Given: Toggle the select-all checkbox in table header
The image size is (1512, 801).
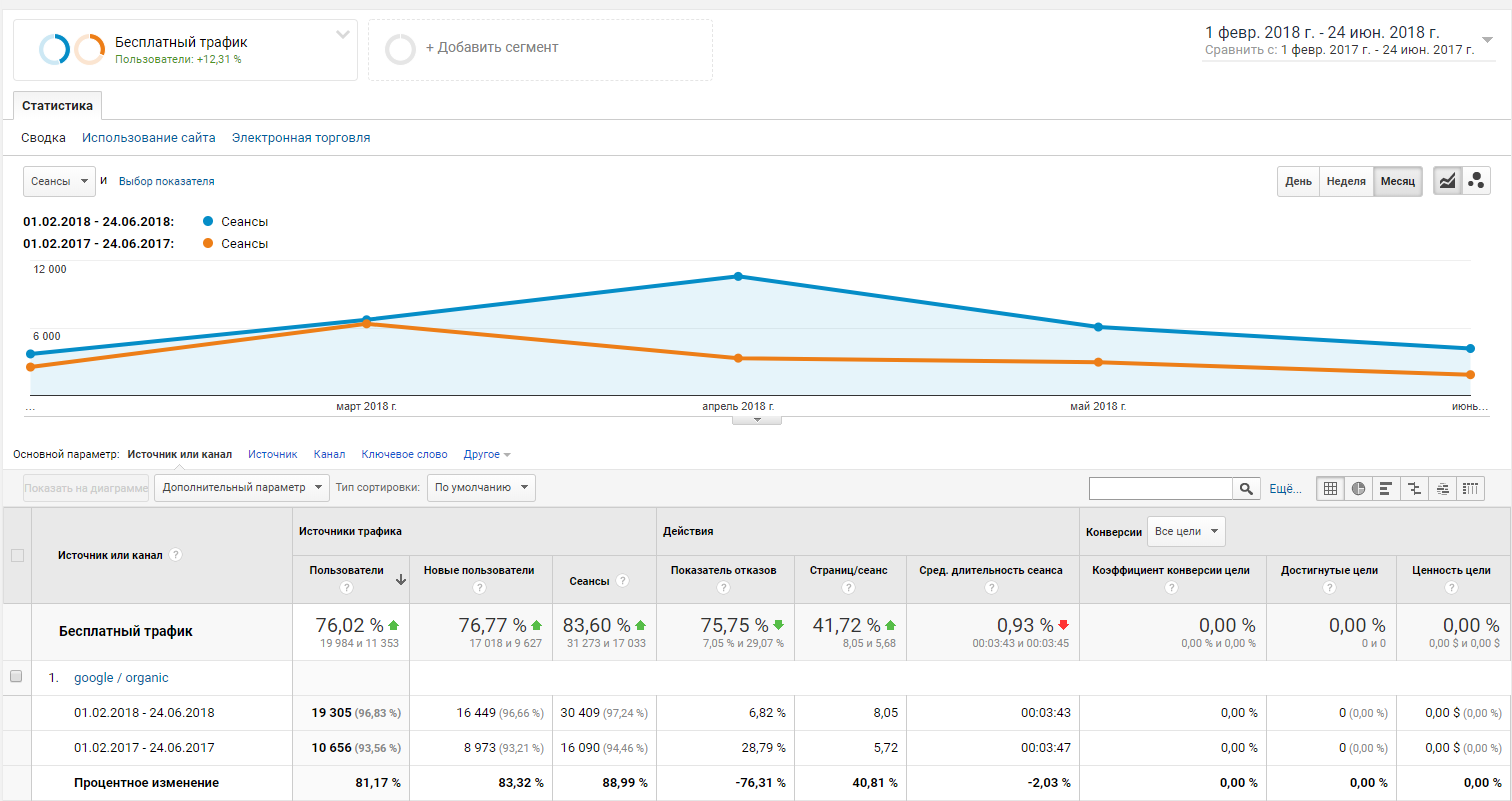Looking at the screenshot, I should click(x=17, y=555).
